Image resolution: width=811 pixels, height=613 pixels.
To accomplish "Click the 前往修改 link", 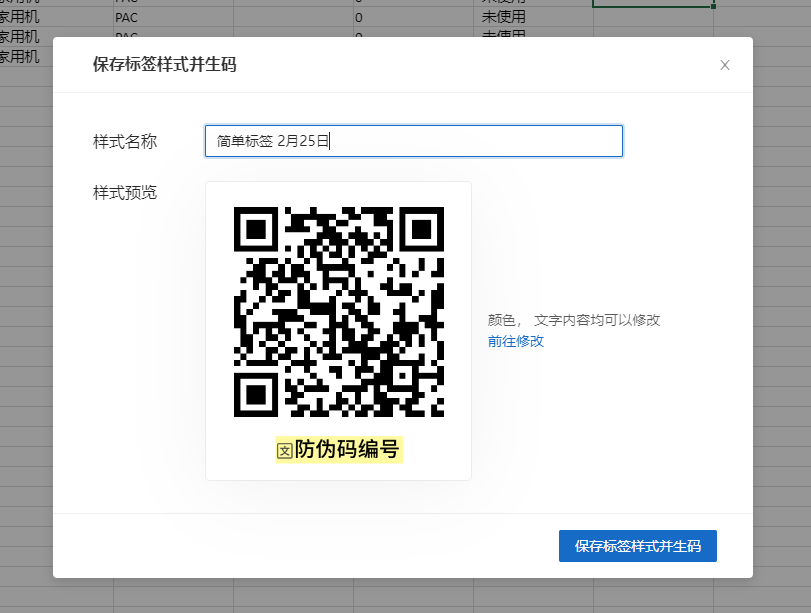I will click(x=516, y=341).
